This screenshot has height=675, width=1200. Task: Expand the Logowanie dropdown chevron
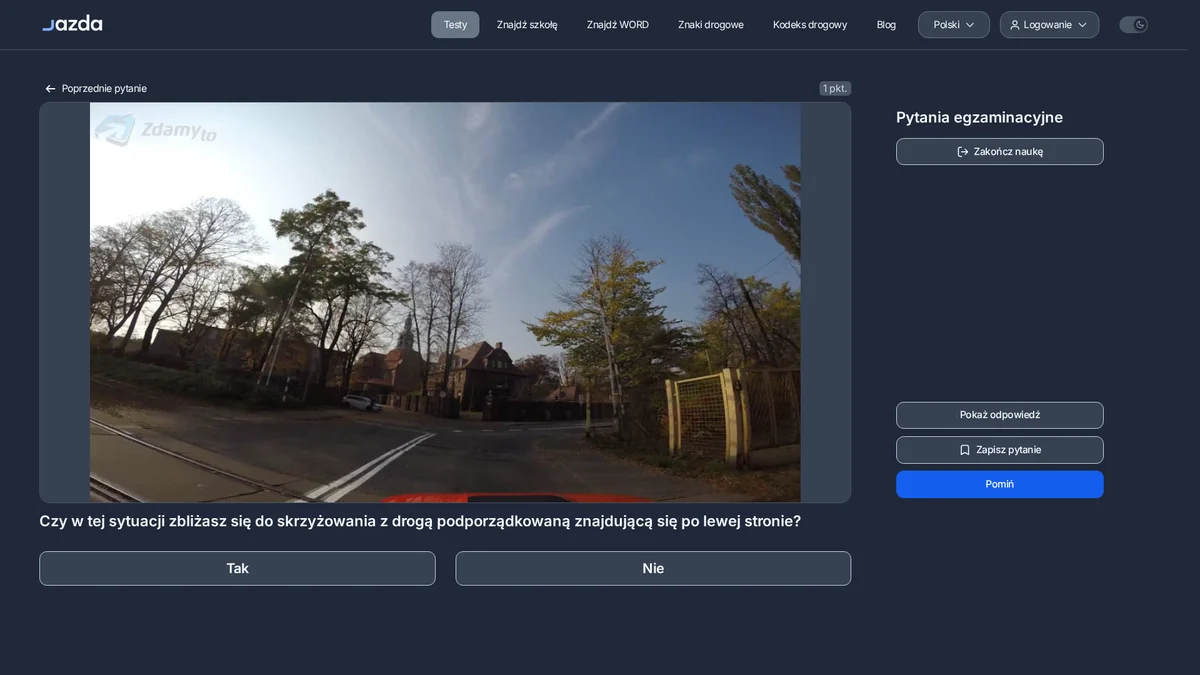(x=1082, y=25)
